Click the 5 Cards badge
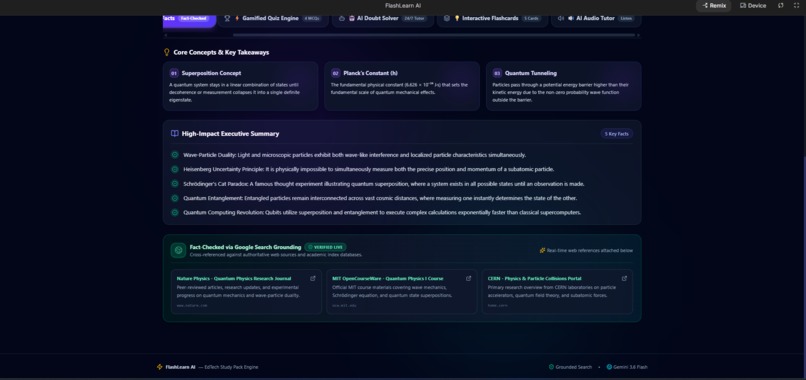 pyautogui.click(x=531, y=19)
